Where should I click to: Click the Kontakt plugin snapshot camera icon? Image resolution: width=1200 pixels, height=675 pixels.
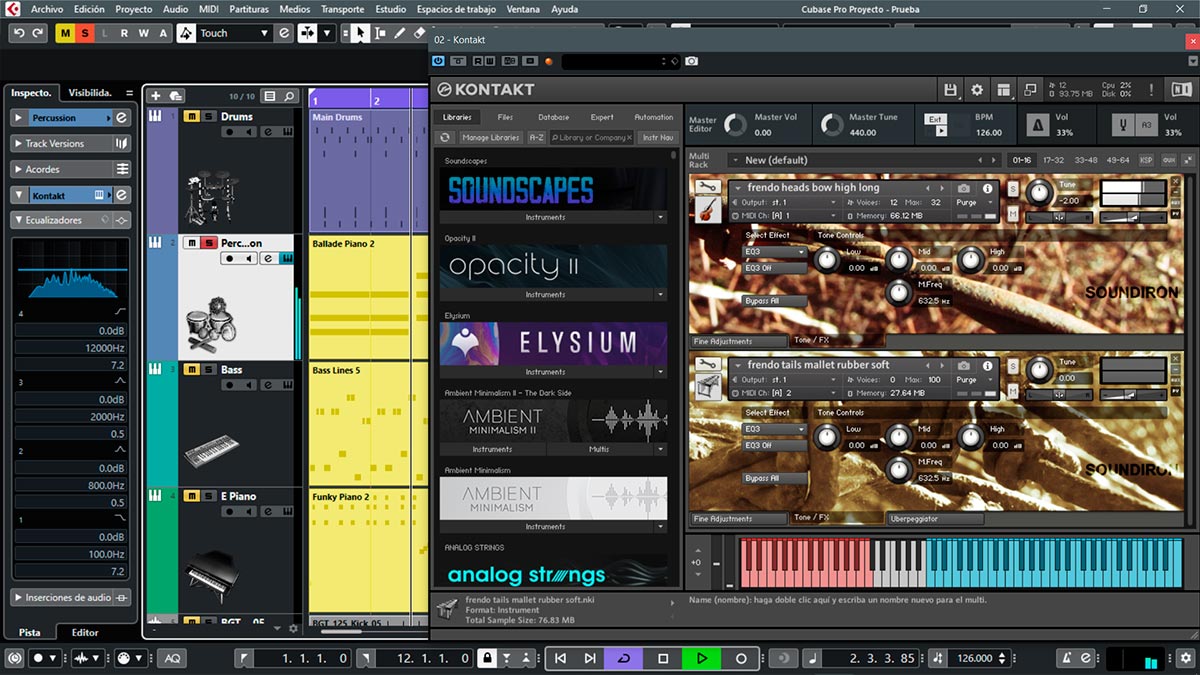(x=691, y=62)
